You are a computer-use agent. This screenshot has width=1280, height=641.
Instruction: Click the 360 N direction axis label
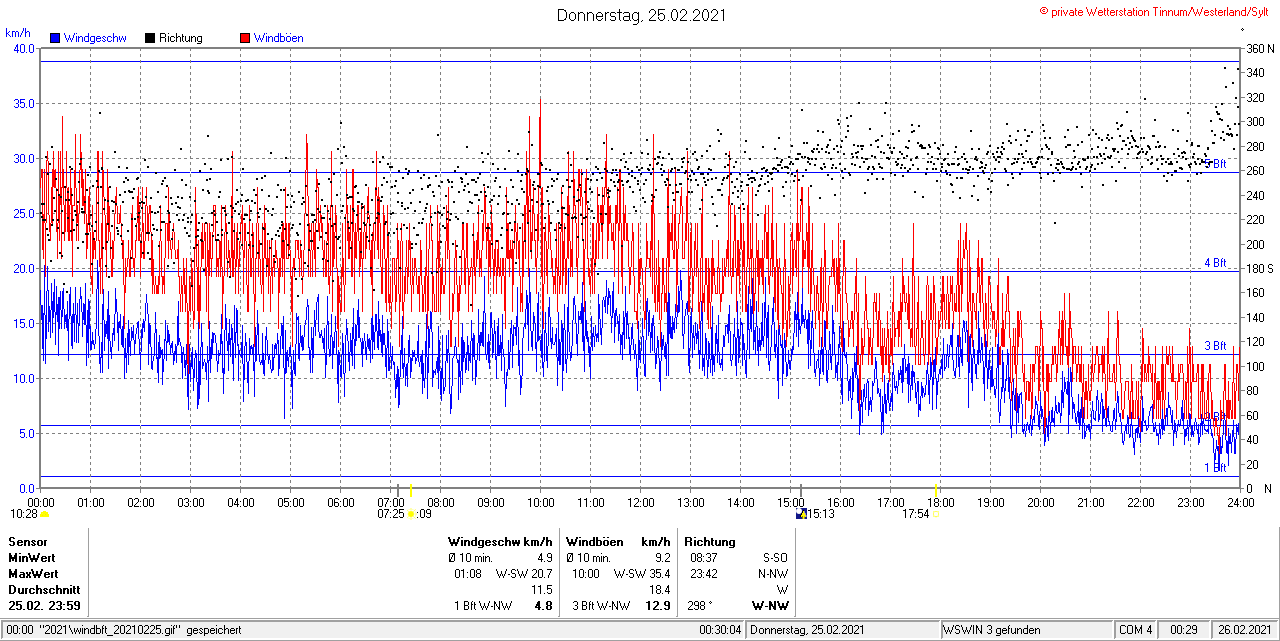click(1259, 48)
